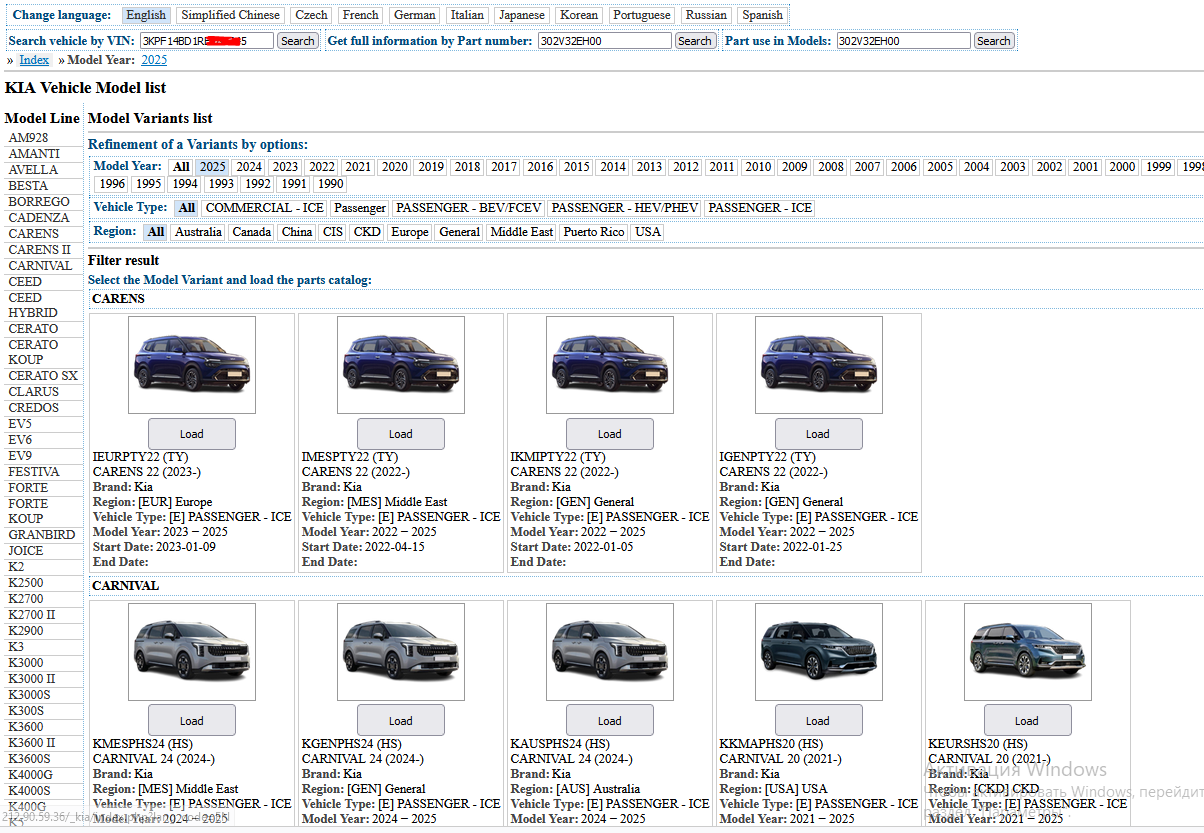Switch language to English
This screenshot has width=1204, height=833.
point(146,15)
